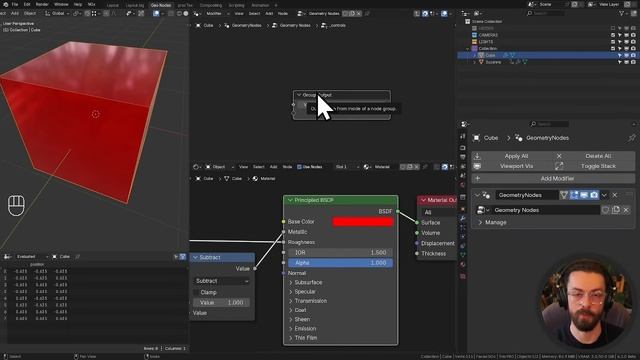The width and height of the screenshot is (640, 360).
Task: Pin the properties editor context
Action: (631, 138)
